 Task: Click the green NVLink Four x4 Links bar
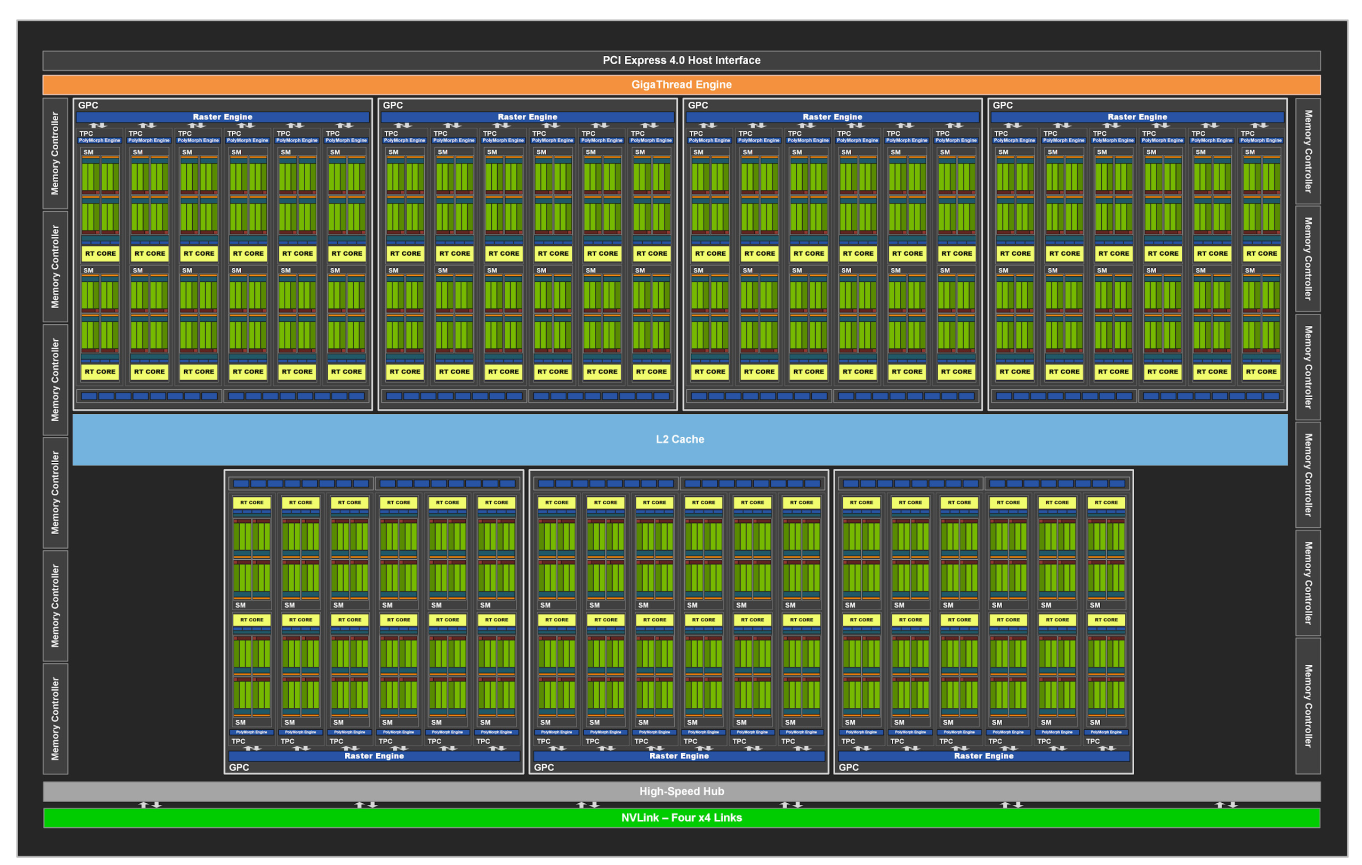coord(681,818)
